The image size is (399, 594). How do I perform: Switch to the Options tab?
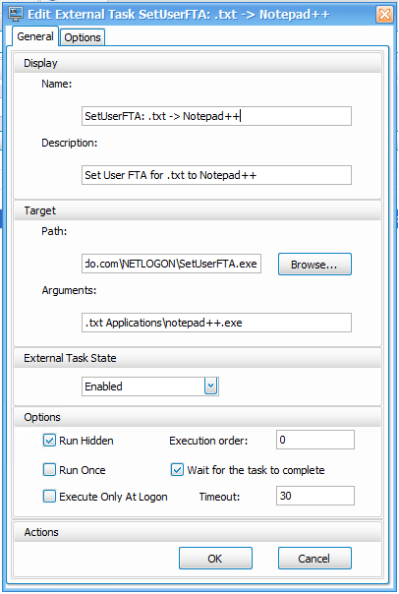point(82,37)
